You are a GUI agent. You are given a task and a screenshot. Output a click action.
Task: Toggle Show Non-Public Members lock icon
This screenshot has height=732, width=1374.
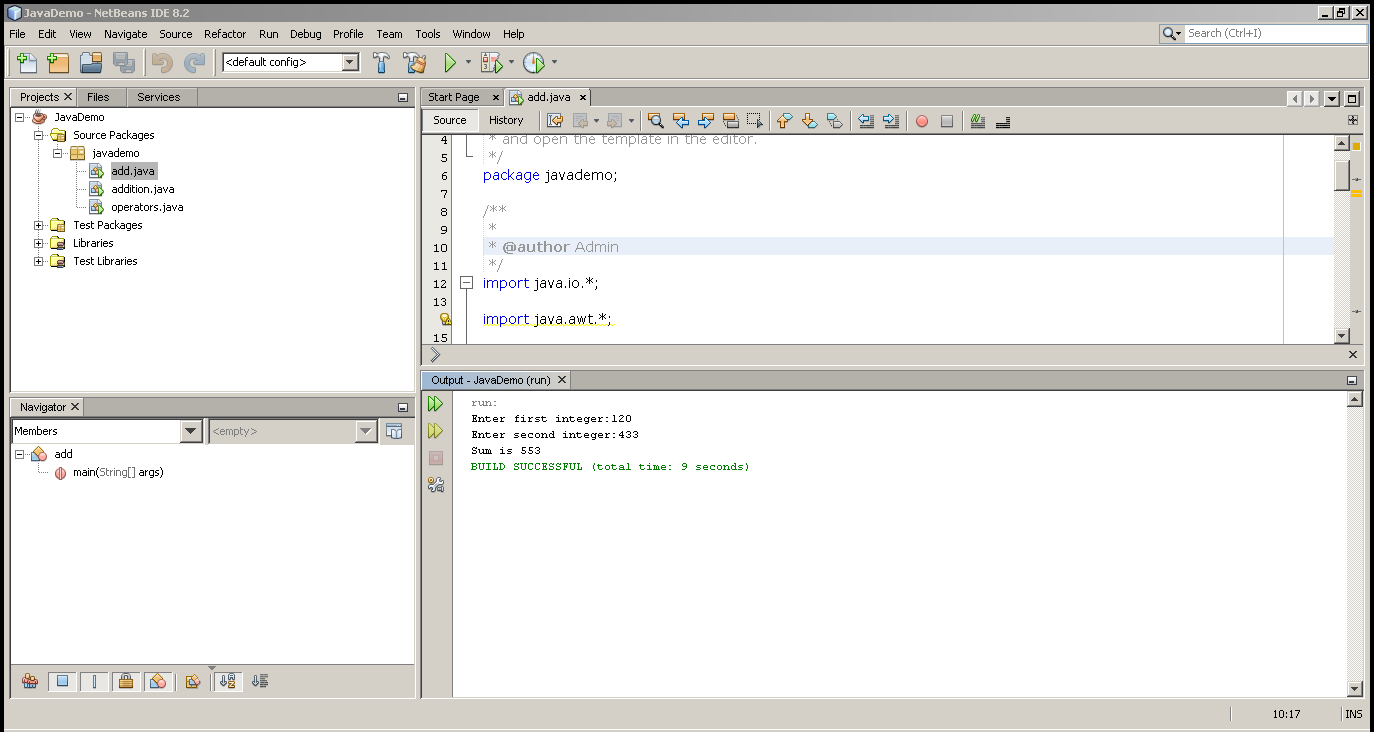click(x=126, y=681)
